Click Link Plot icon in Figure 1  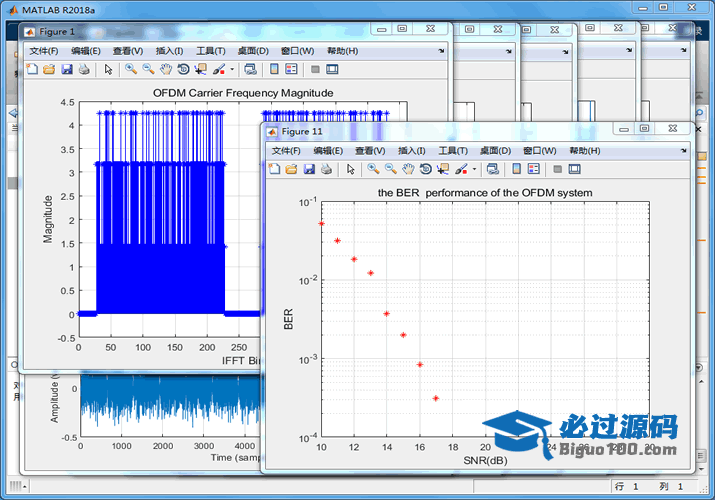tap(250, 69)
